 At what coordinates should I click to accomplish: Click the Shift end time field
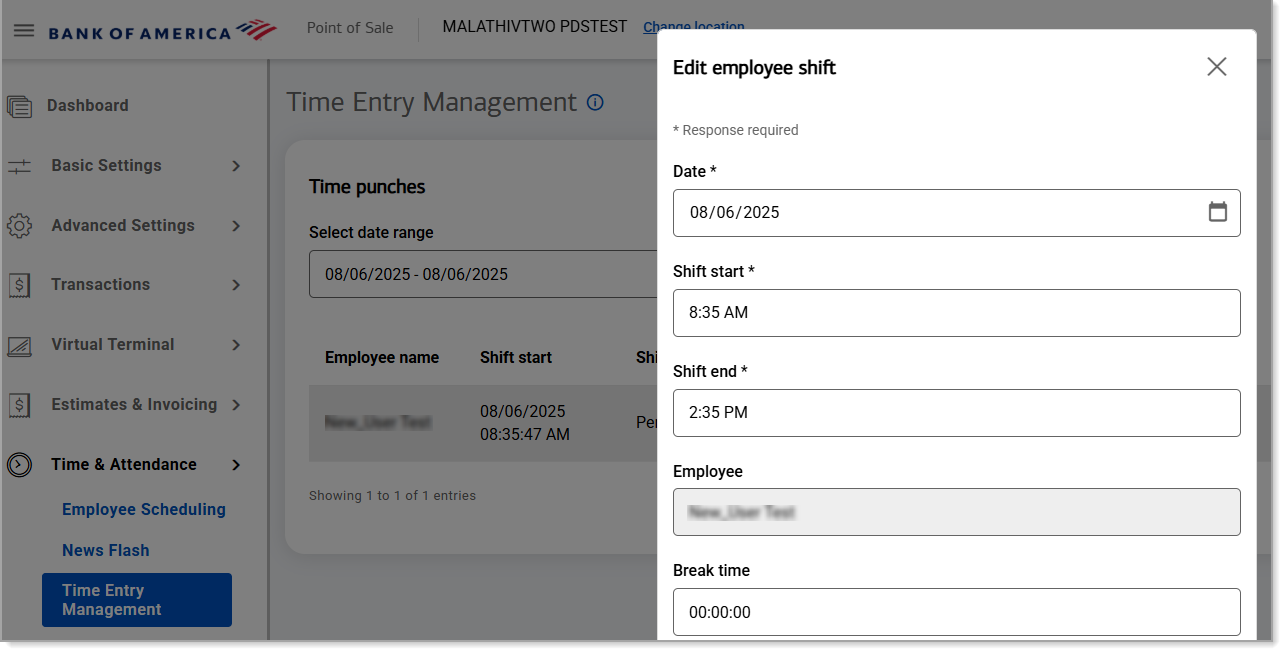pyautogui.click(x=956, y=413)
